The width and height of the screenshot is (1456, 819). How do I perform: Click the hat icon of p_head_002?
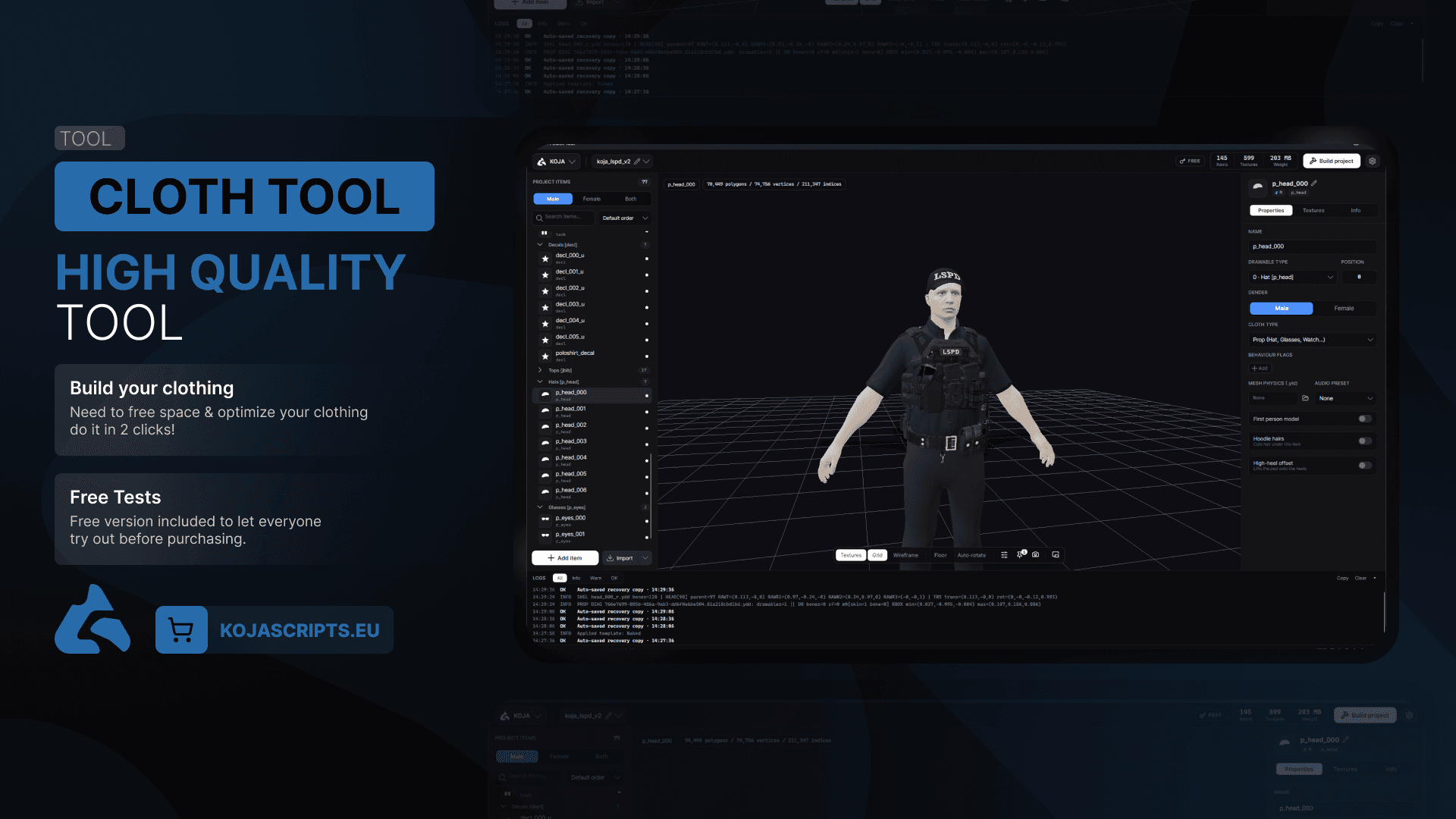[x=545, y=427]
